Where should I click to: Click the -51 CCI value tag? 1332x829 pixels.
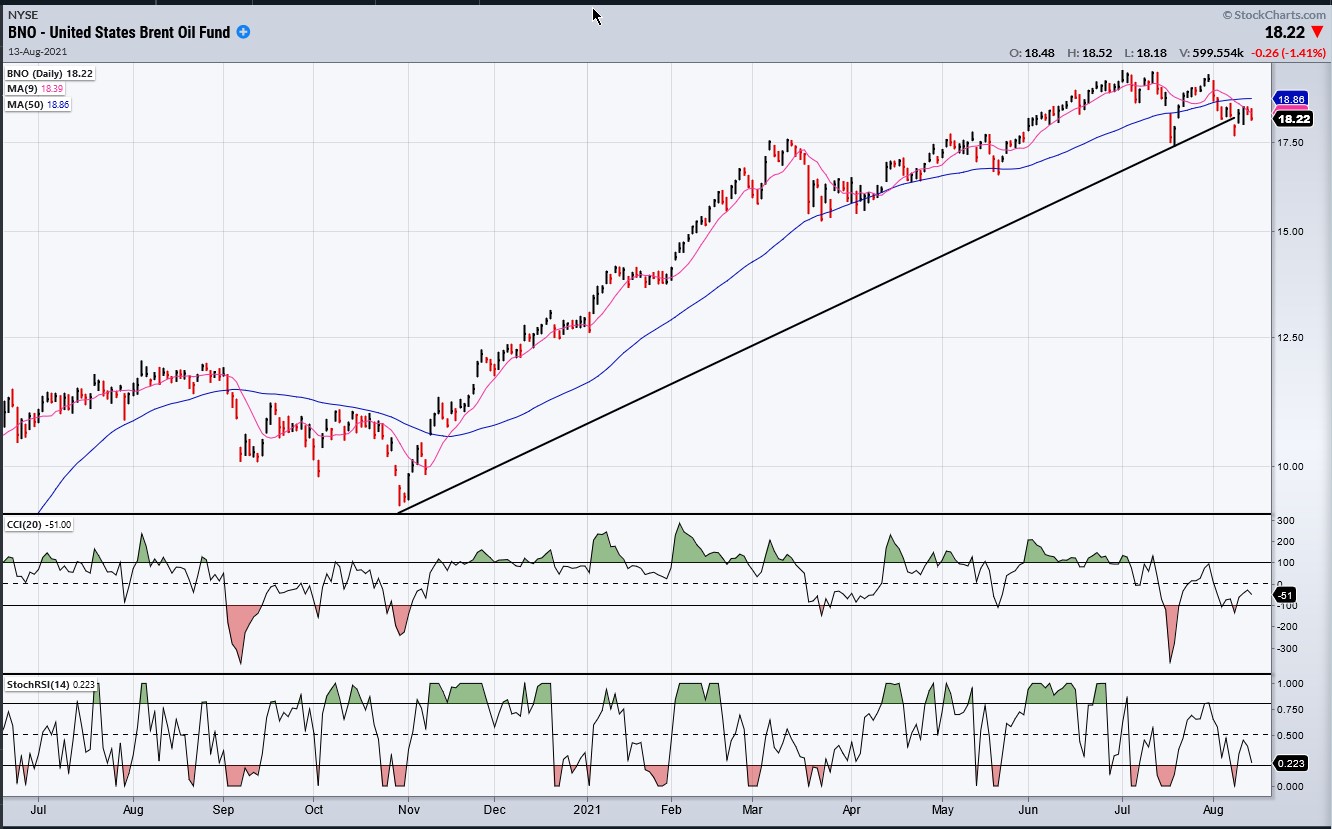coord(1286,595)
